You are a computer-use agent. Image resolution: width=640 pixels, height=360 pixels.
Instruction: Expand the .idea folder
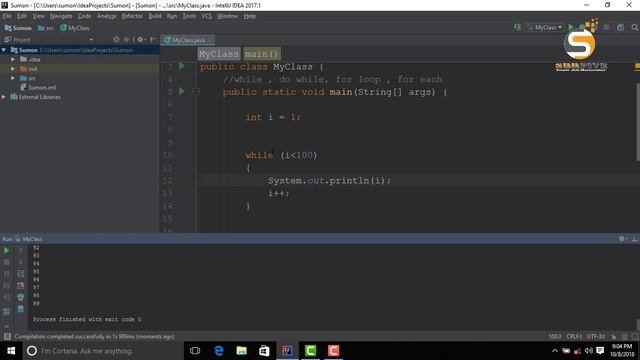pyautogui.click(x=13, y=60)
